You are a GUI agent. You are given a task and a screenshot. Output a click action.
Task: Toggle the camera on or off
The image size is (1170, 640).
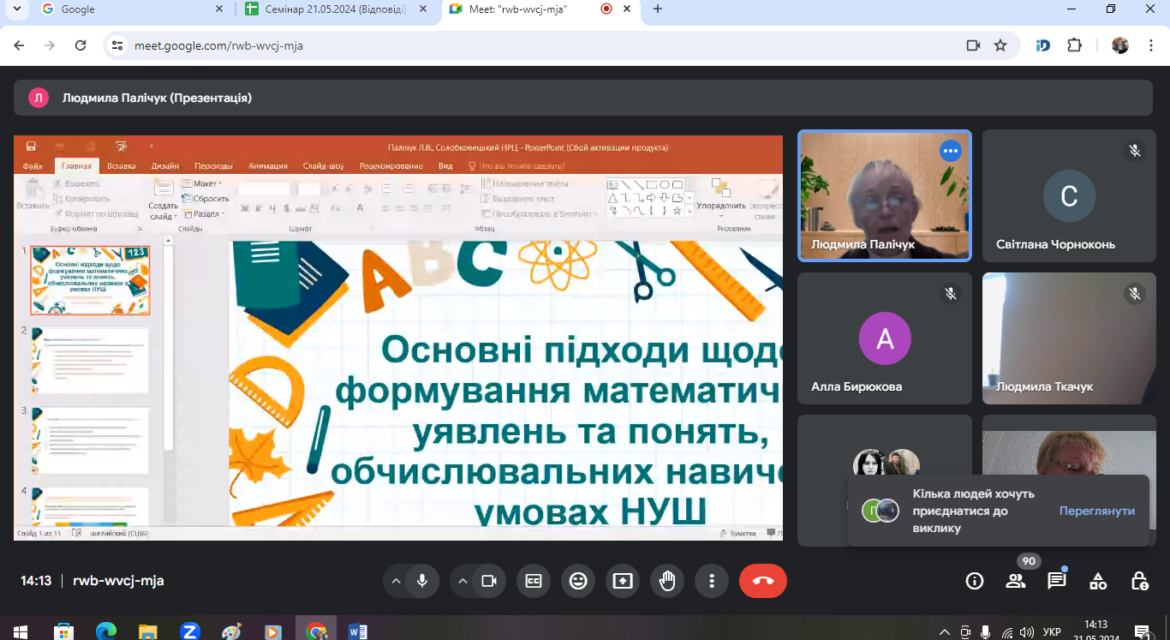(489, 581)
